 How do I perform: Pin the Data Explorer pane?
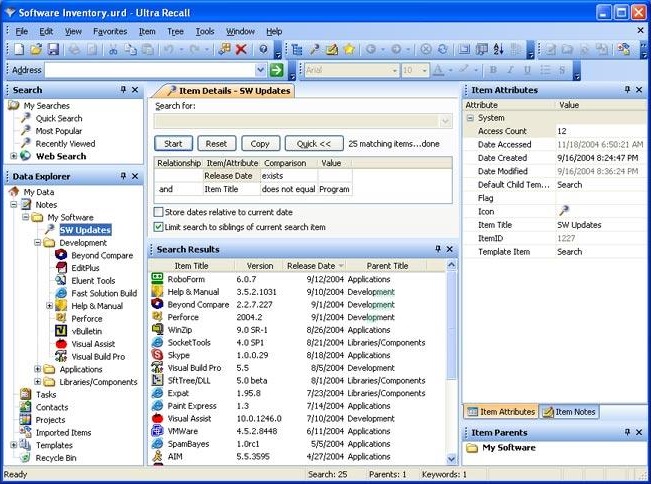point(123,176)
